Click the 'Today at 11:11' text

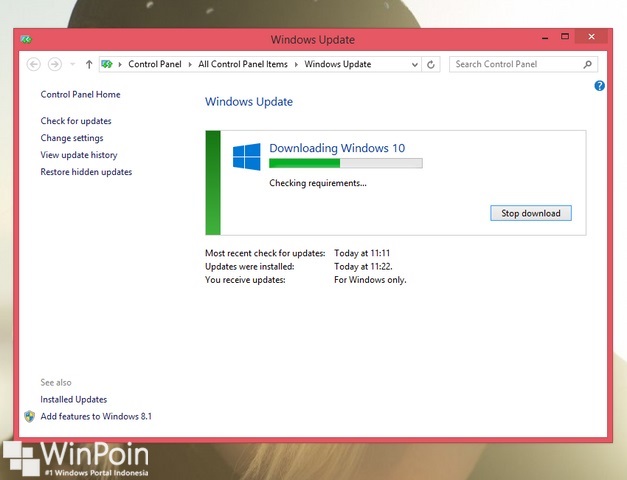362,253
